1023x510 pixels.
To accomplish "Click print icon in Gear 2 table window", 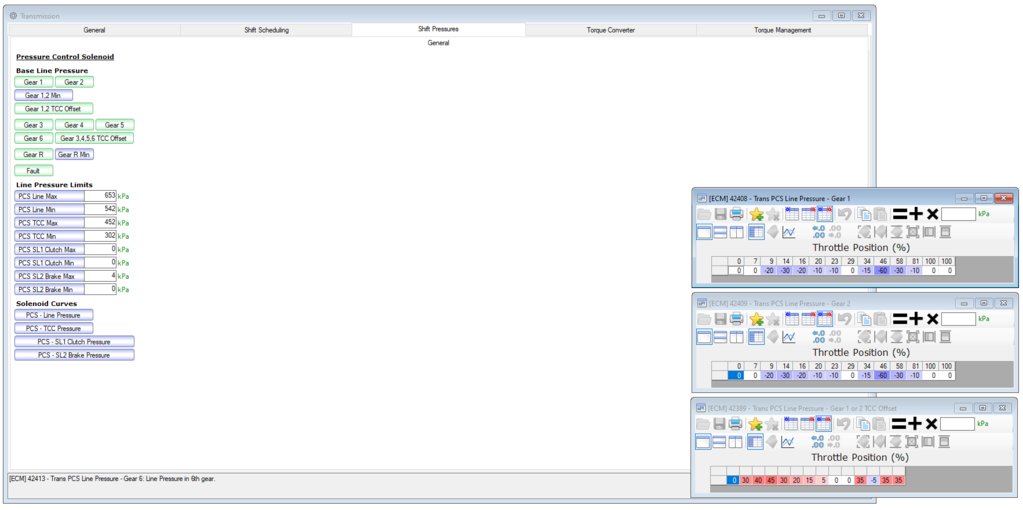I will point(736,319).
